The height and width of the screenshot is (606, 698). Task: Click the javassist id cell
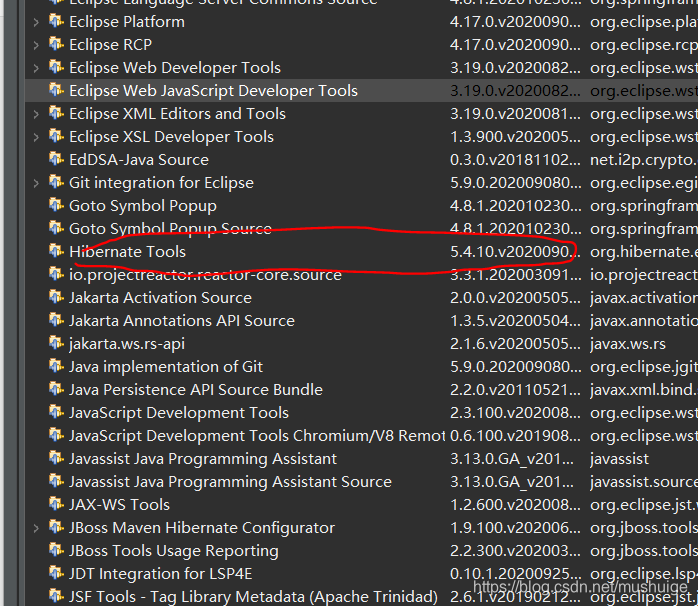pyautogui.click(x=620, y=459)
